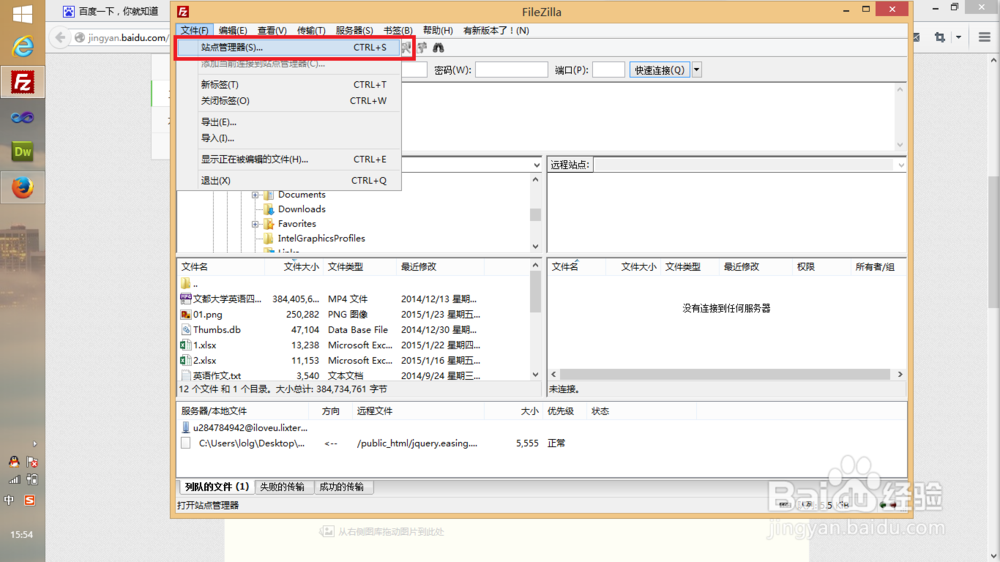Toggle the queued file checkbox for C:\Users\lolg
1000x562 pixels.
[x=186, y=443]
